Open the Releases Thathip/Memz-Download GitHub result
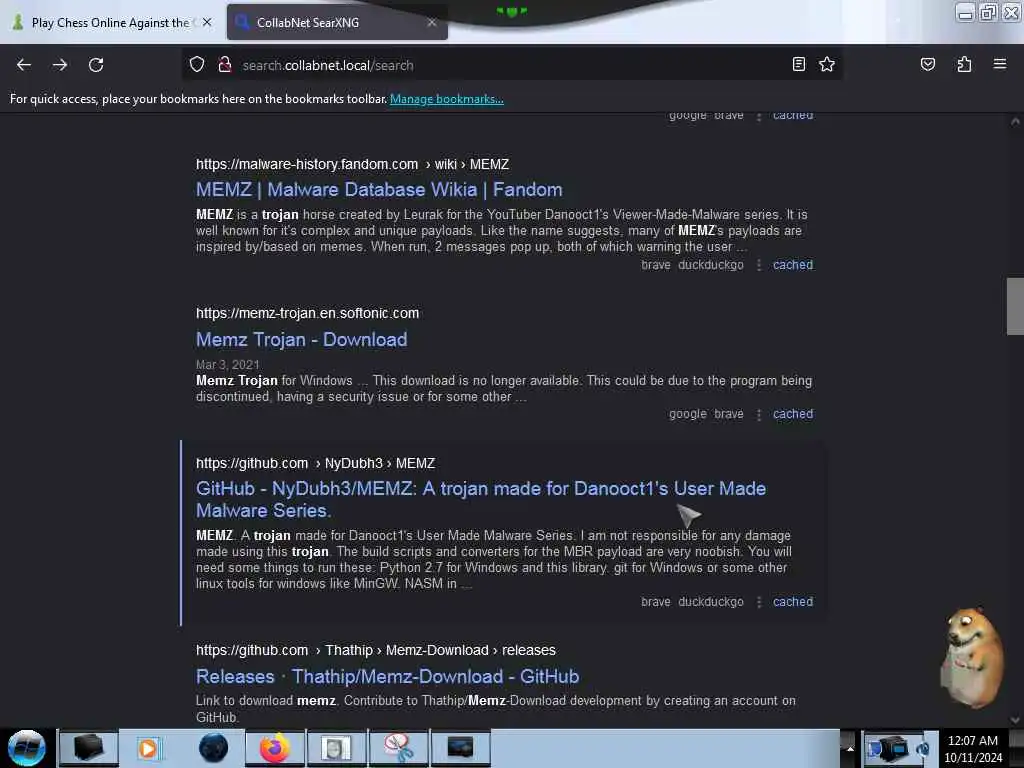This screenshot has height=768, width=1024. point(387,677)
